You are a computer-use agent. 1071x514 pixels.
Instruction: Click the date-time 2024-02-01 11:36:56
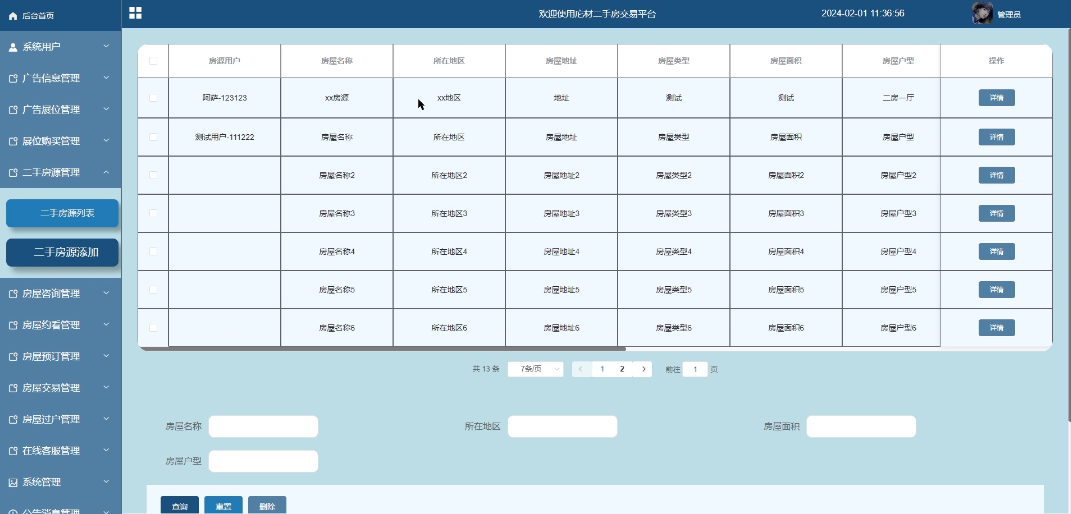pos(863,14)
